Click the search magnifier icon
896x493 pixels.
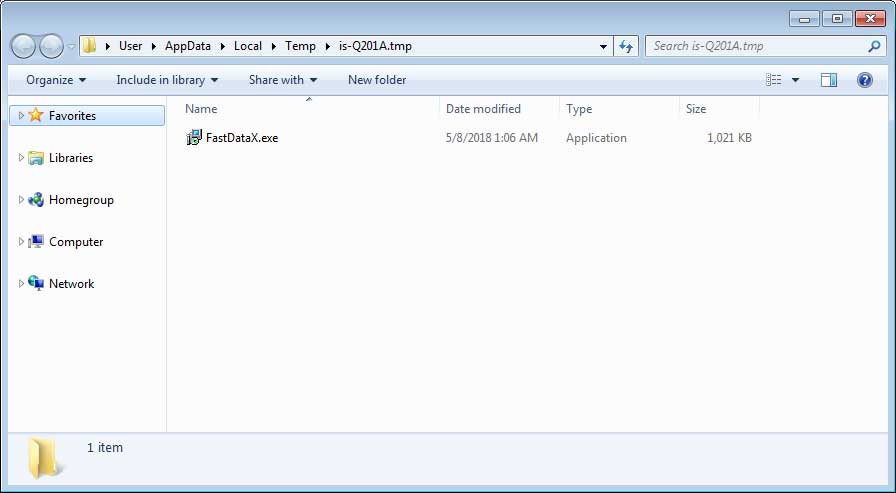(x=874, y=46)
